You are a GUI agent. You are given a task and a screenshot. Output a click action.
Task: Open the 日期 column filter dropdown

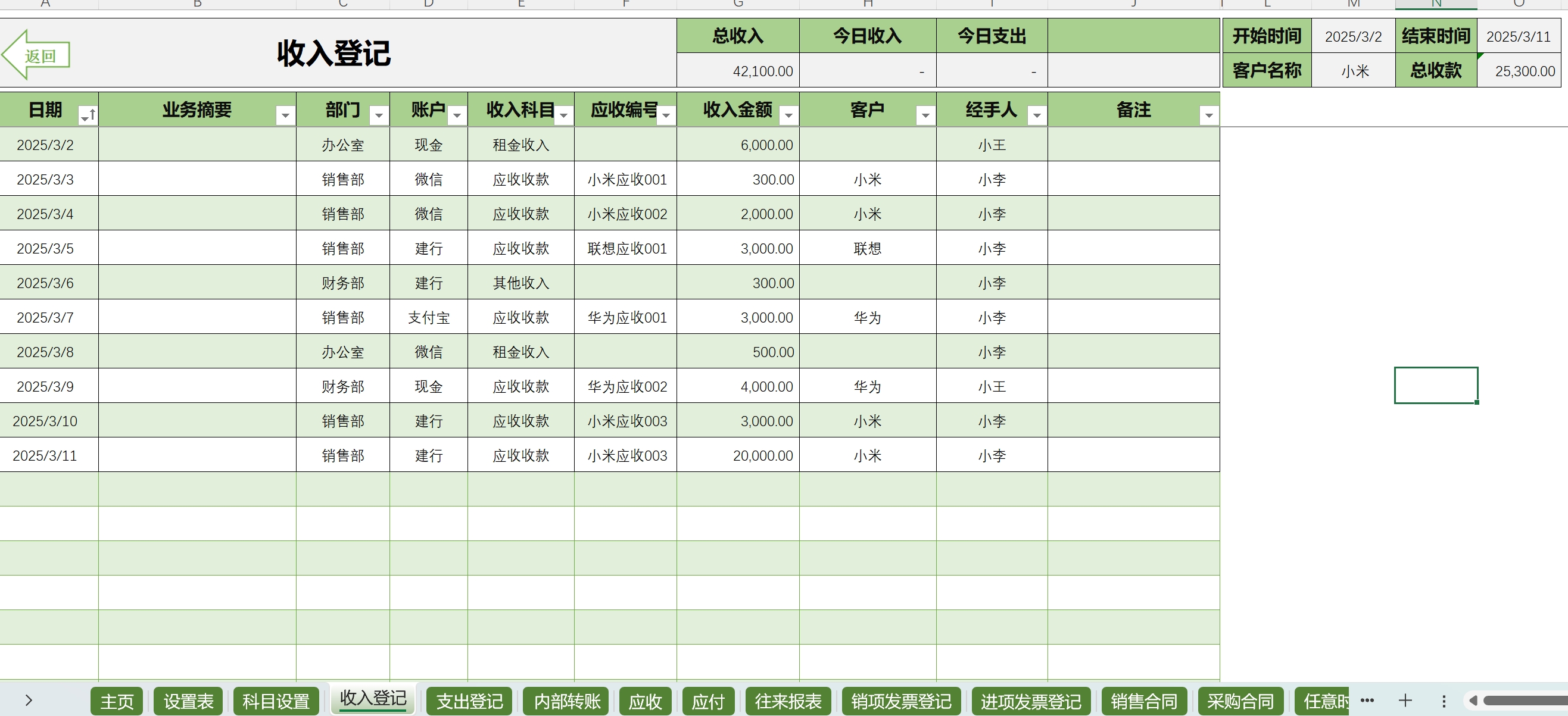pos(88,115)
